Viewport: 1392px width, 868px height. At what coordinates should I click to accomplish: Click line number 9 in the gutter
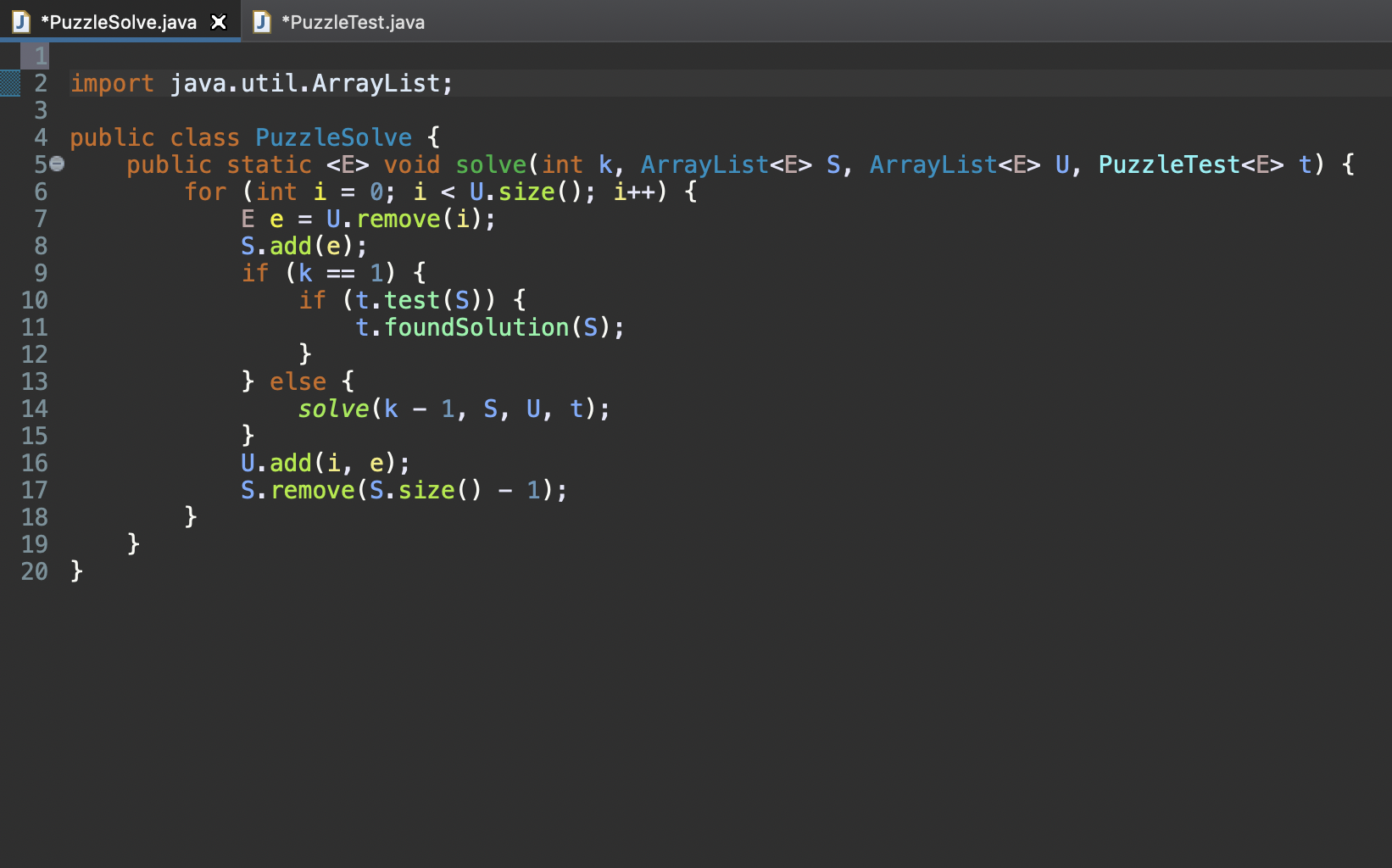40,273
